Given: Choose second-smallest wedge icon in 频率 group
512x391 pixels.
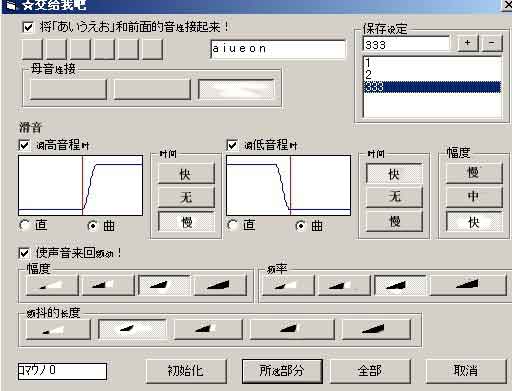Looking at the screenshot, I should point(344,285).
